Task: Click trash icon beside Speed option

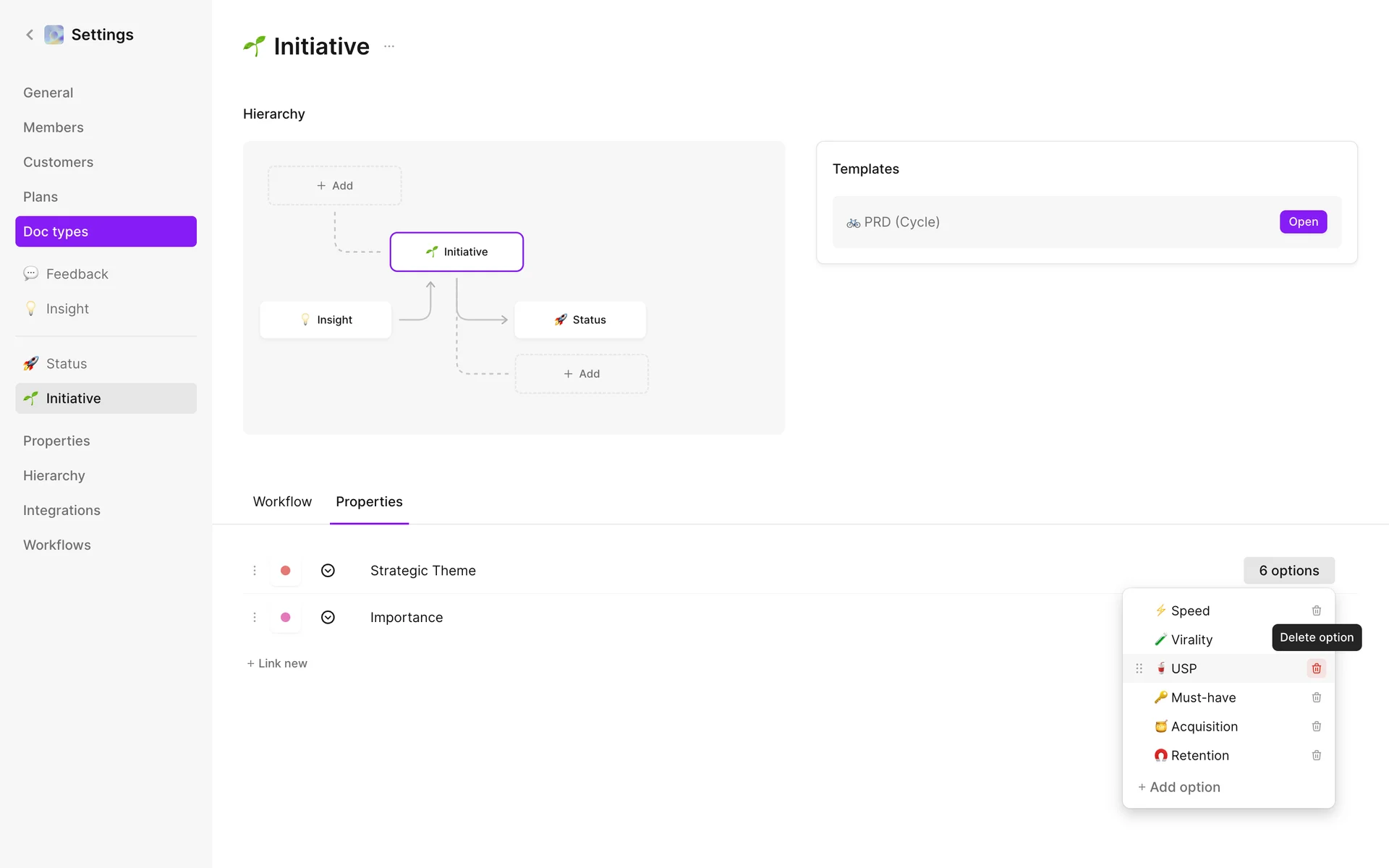Action: click(x=1316, y=610)
